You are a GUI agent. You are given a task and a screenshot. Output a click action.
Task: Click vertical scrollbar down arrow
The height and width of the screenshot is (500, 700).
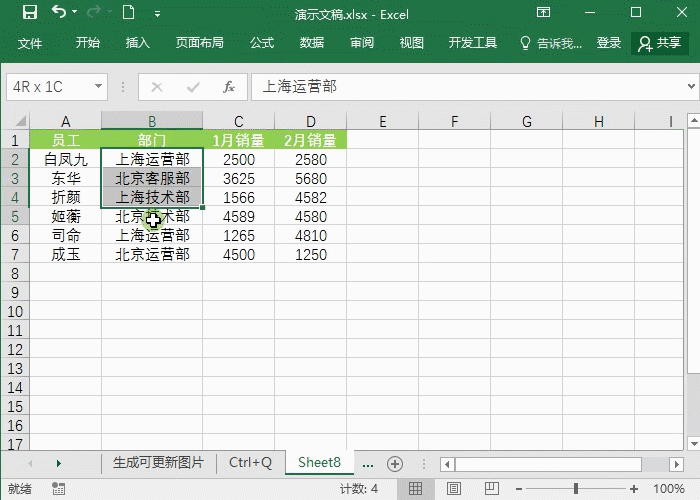[694, 443]
